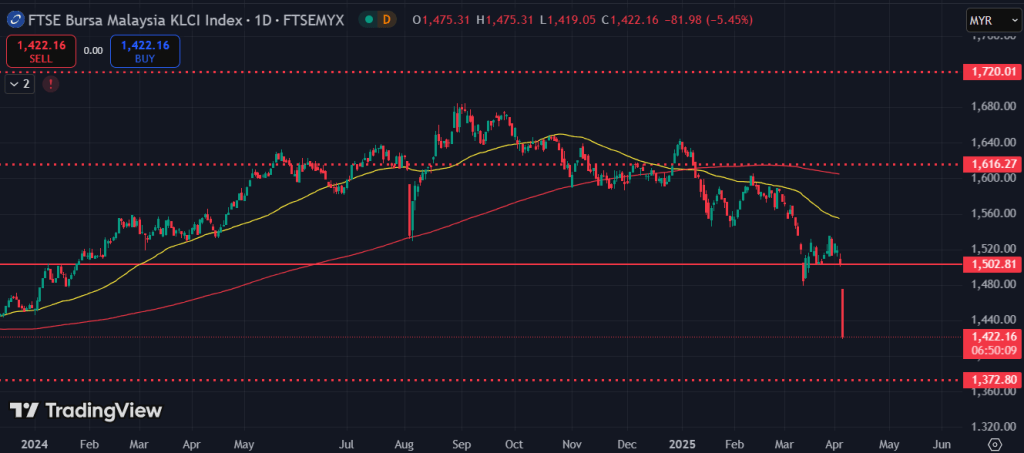Click the red SELL 1,422.16 button

(x=41, y=51)
